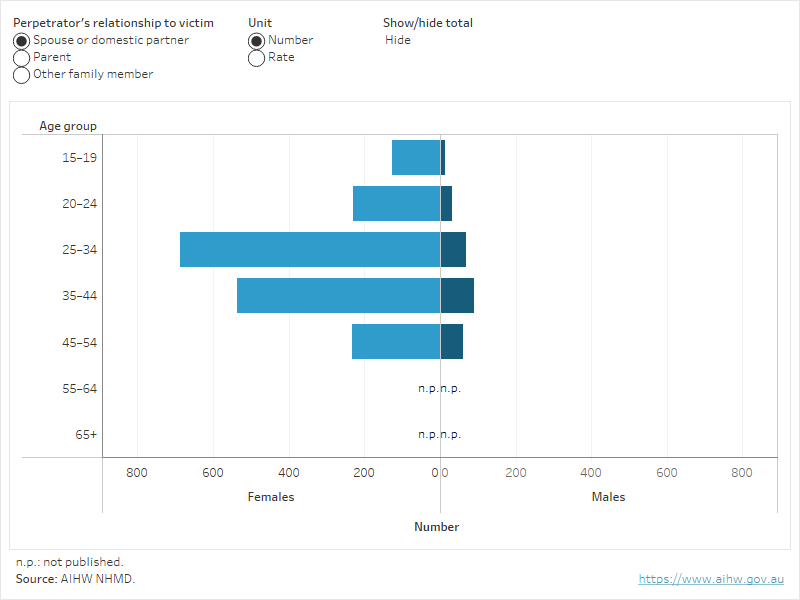The height and width of the screenshot is (600, 800).
Task: Click the females bar for 35–44
Action: pos(338,296)
